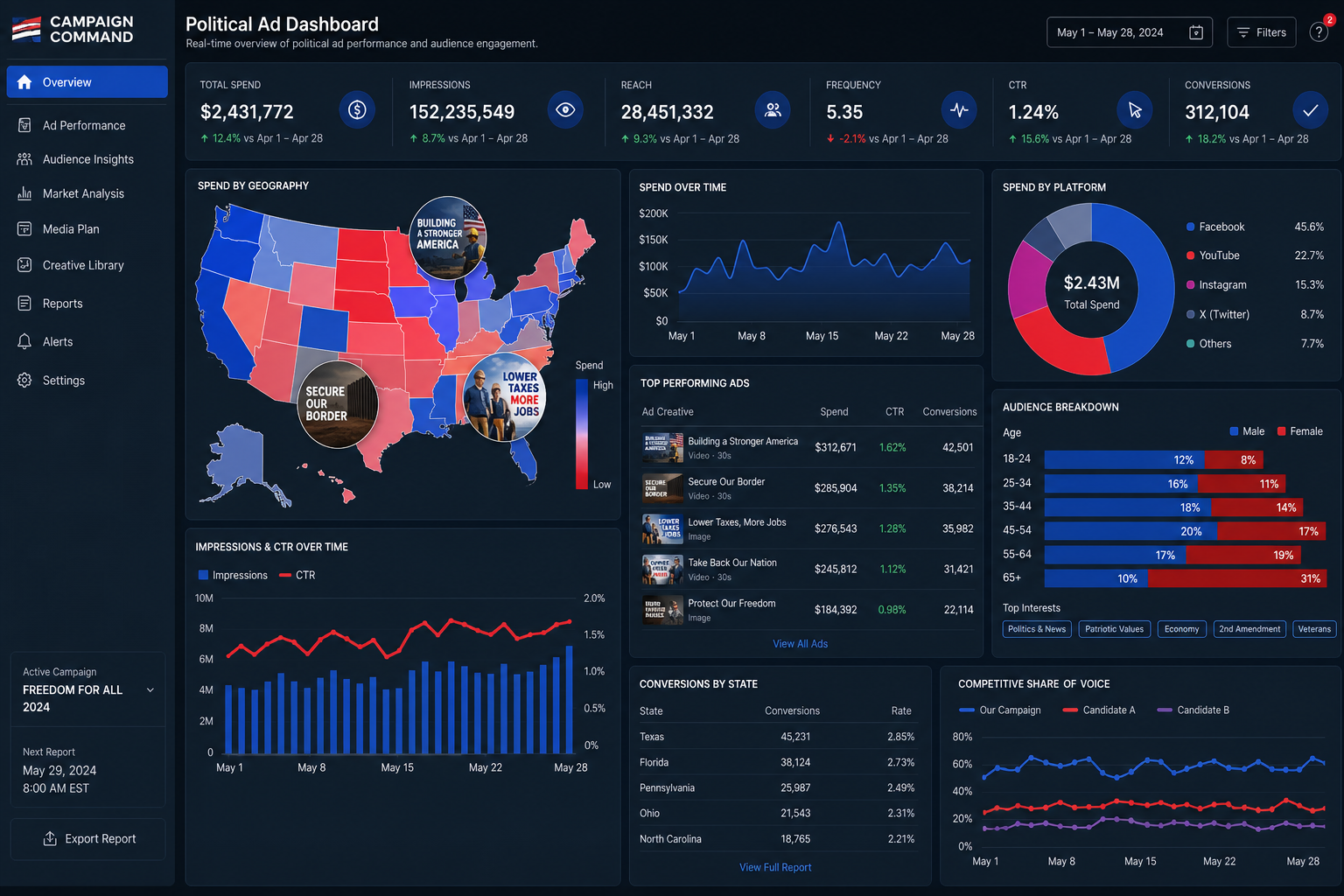Click the Total Spend dollar icon

tap(357, 109)
